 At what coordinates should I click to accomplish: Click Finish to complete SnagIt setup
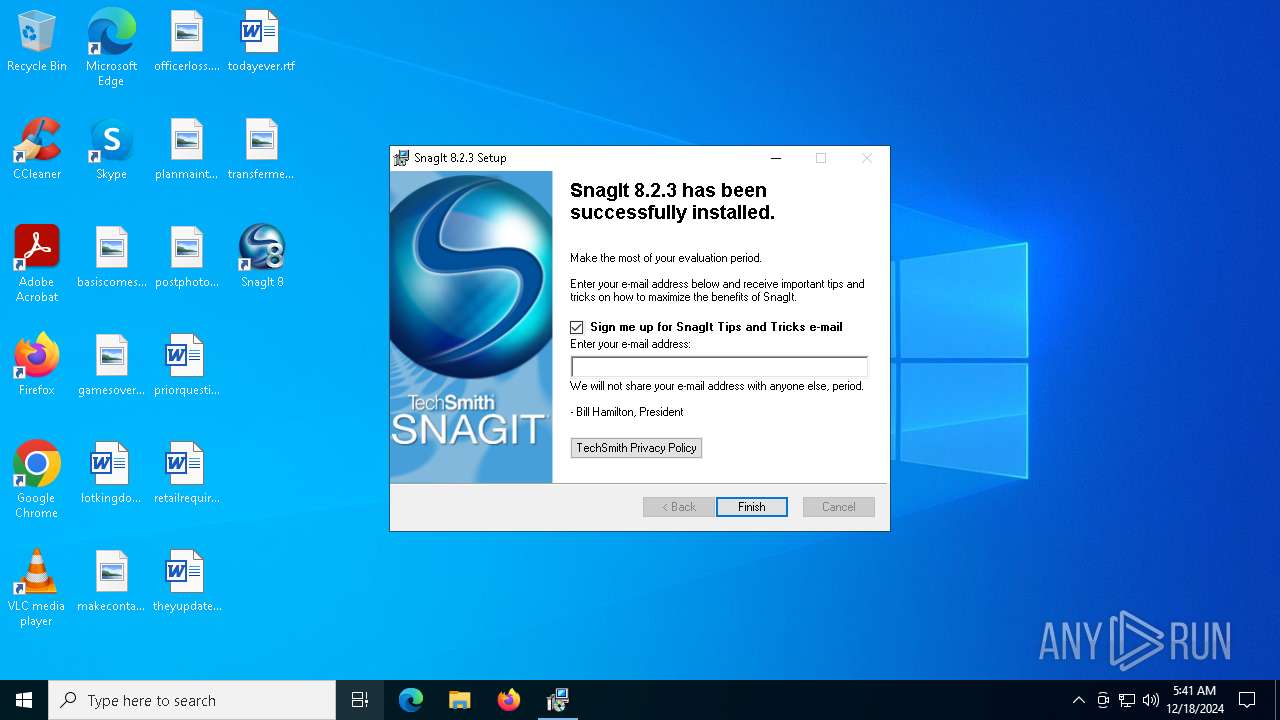pos(752,507)
